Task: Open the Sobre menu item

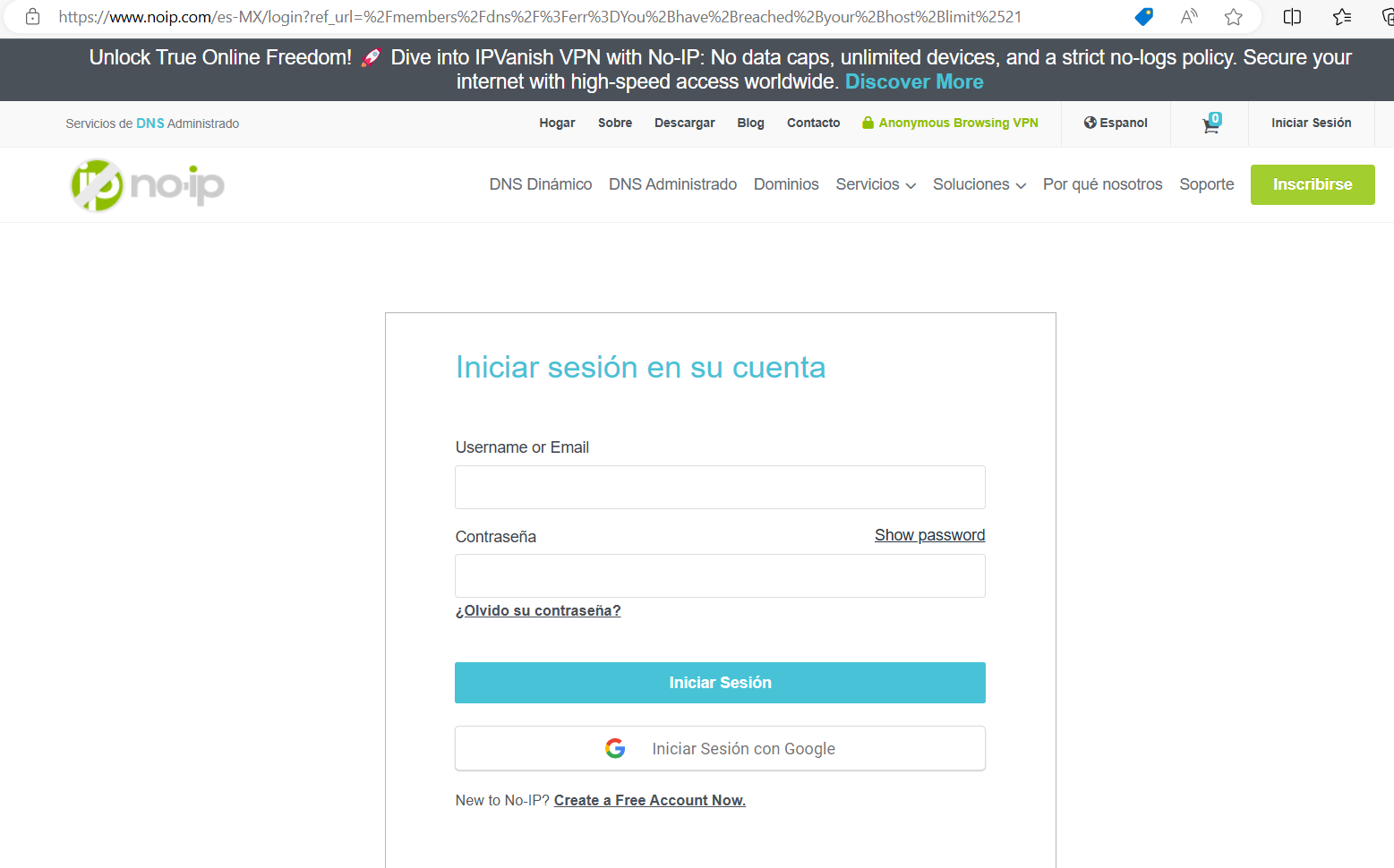Action: tap(615, 123)
